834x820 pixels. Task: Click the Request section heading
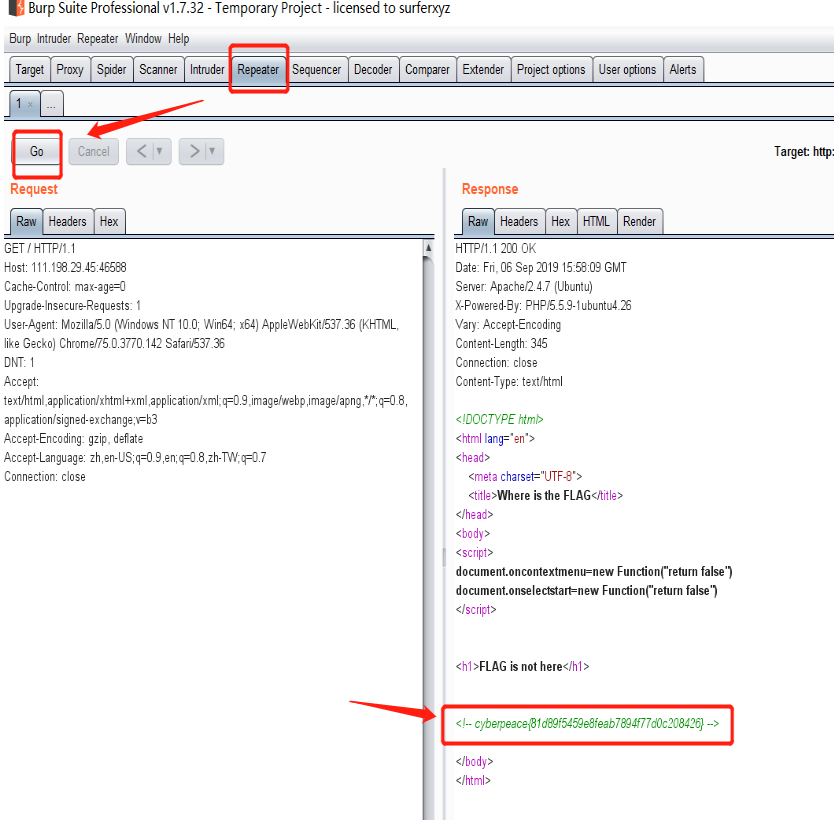click(34, 189)
